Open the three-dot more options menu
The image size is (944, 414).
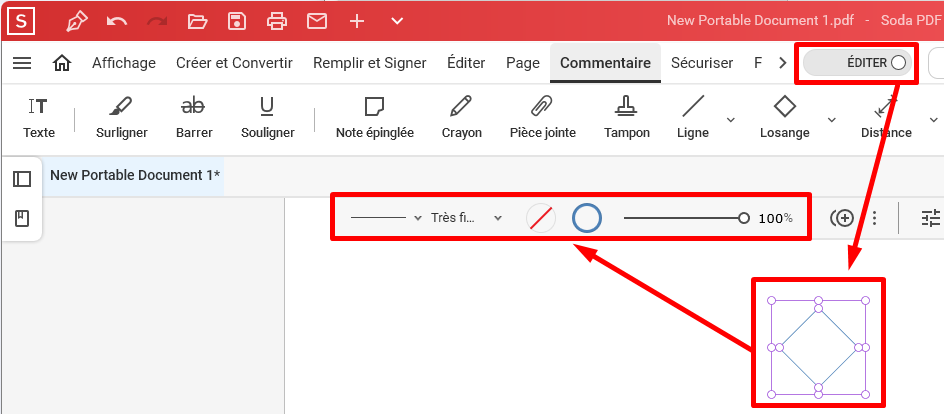pos(875,218)
